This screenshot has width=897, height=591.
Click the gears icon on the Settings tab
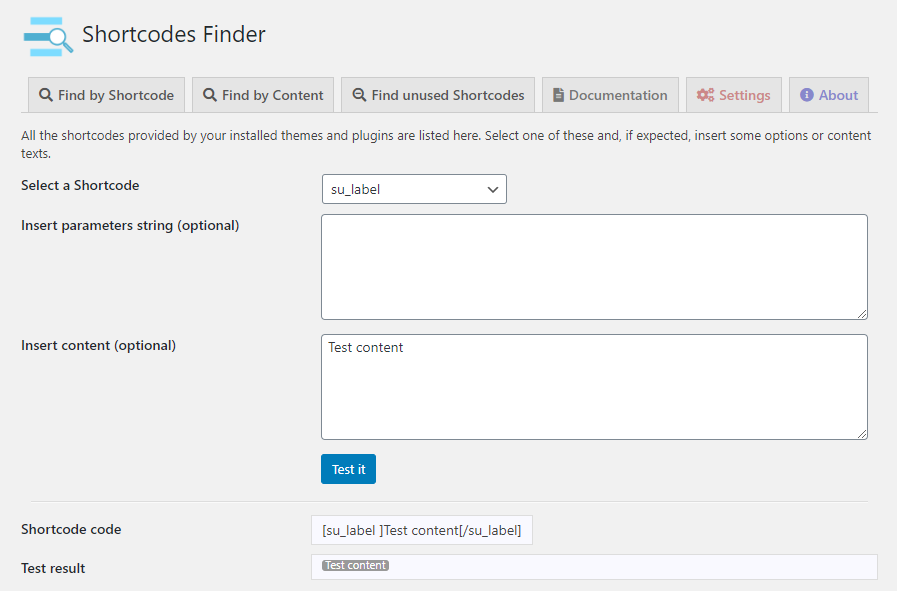(x=705, y=95)
